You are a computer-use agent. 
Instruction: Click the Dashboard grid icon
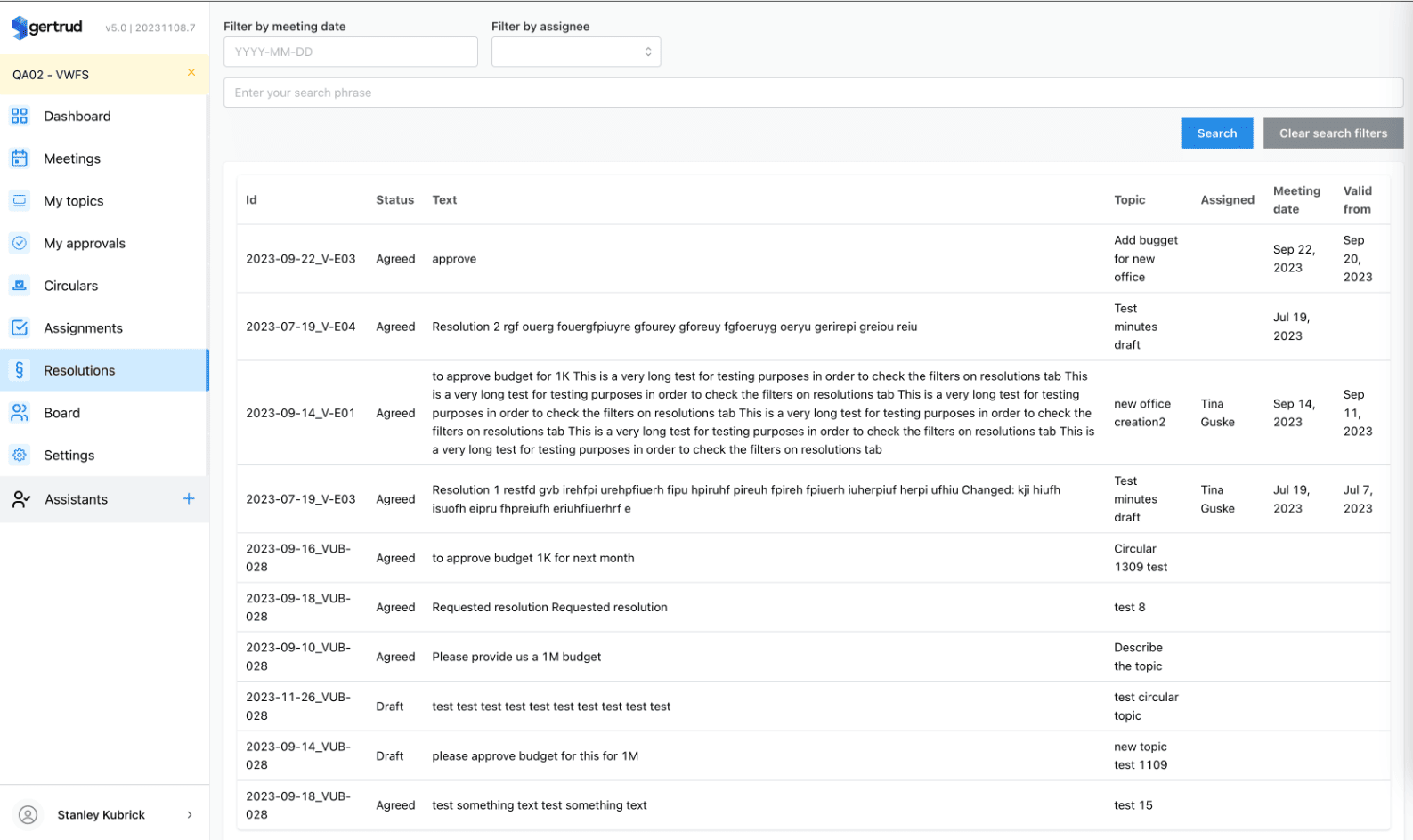pyautogui.click(x=20, y=116)
